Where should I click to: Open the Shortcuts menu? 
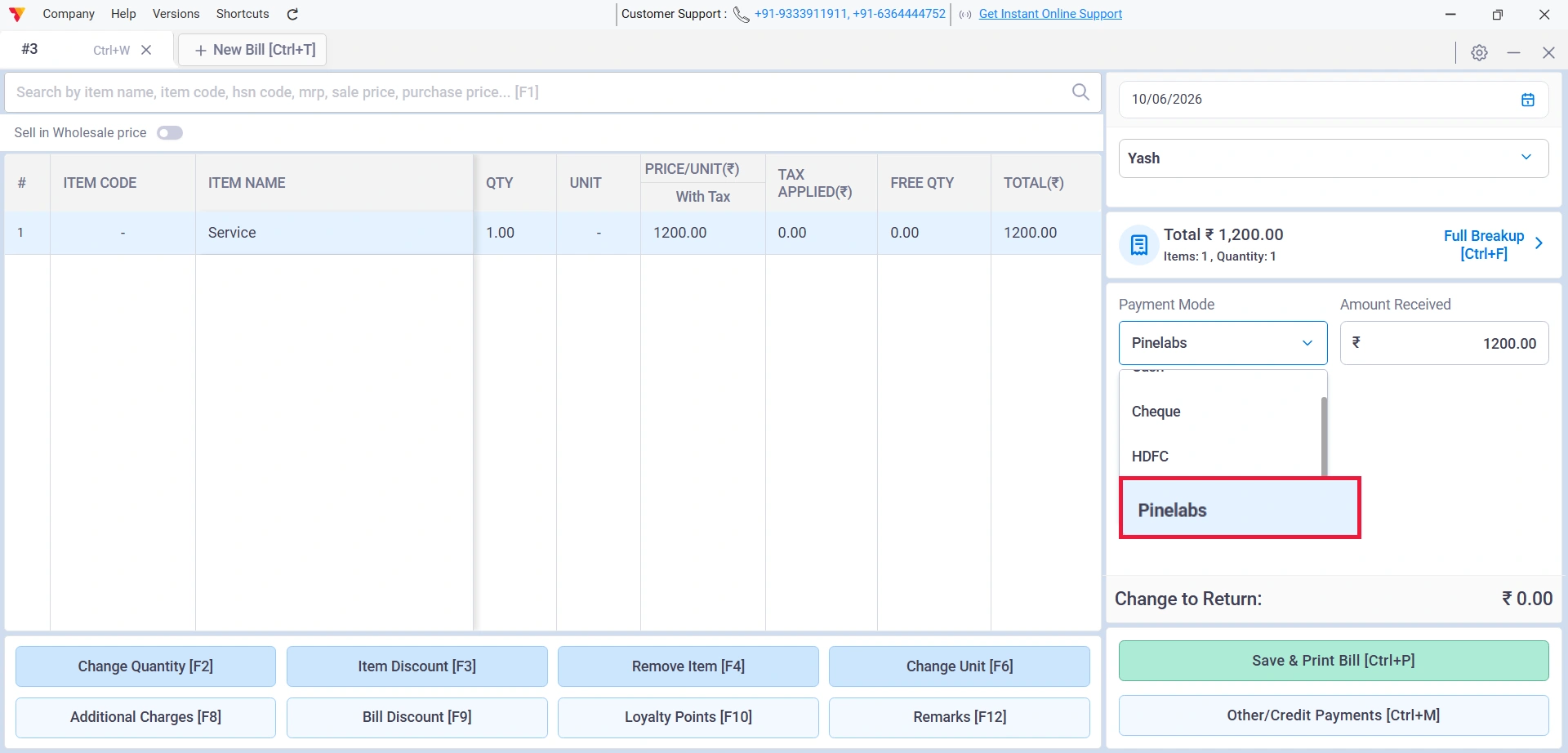pos(243,14)
